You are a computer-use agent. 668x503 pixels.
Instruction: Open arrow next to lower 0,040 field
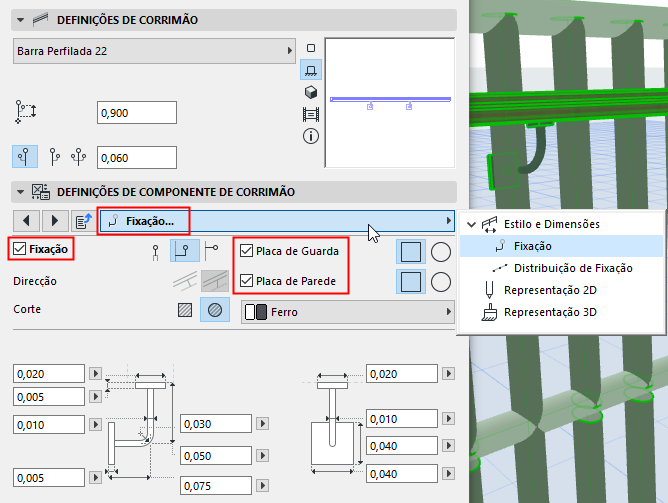[448, 474]
